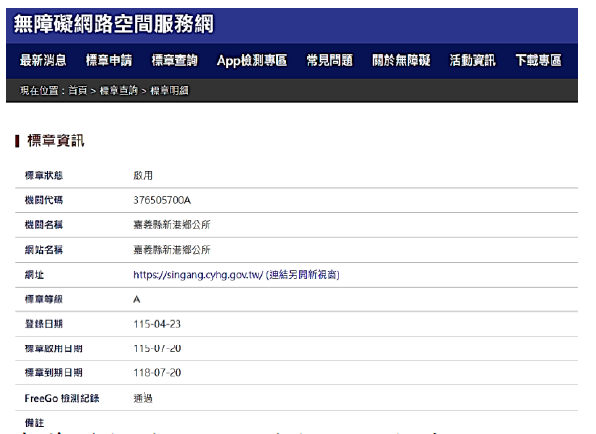Click the FreeGo 檢測紀錄 label
This screenshot has height=434, width=596.
pyautogui.click(x=62, y=398)
